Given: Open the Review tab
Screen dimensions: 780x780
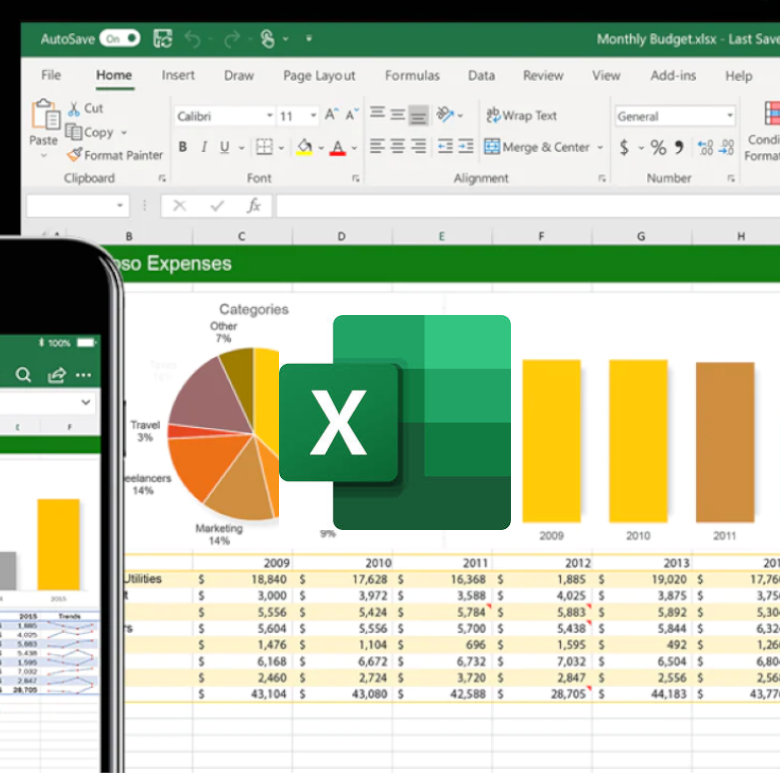Looking at the screenshot, I should (x=543, y=76).
